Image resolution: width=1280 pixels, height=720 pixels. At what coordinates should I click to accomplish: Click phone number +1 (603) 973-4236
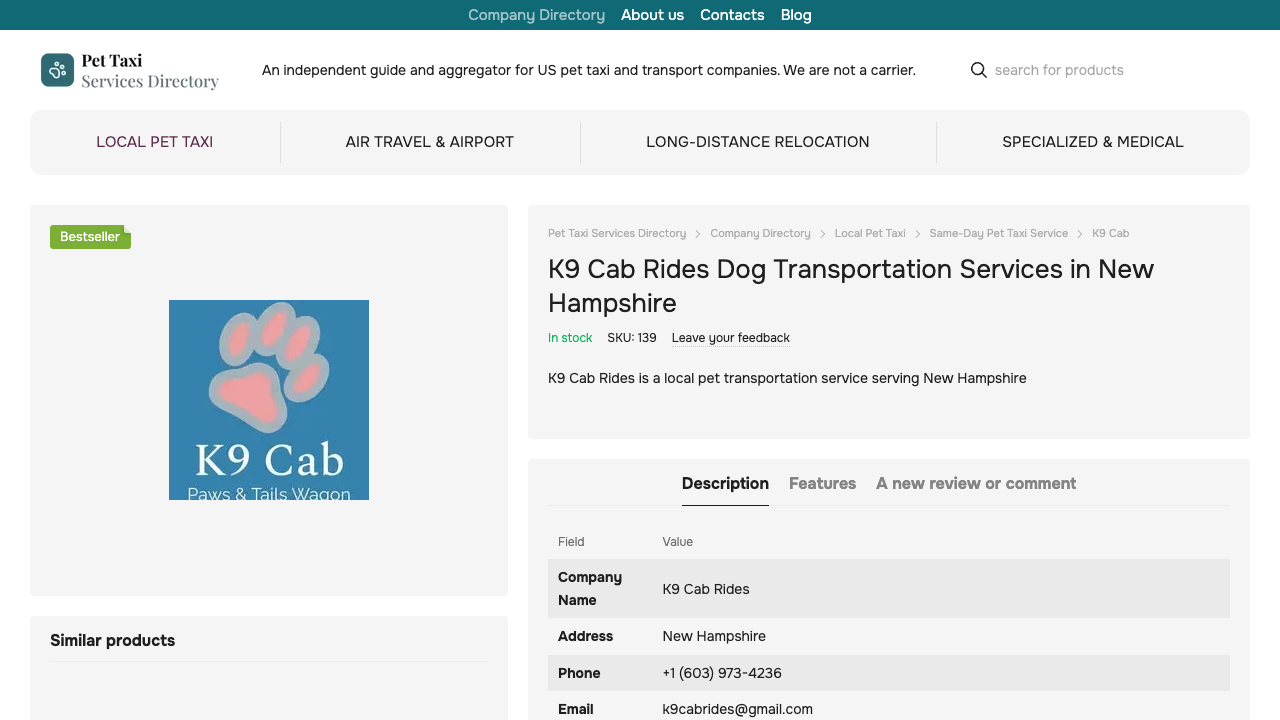pos(722,673)
